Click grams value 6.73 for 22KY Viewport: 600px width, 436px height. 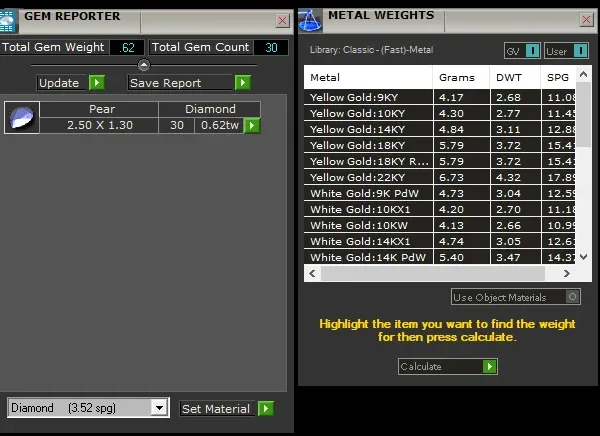point(452,178)
